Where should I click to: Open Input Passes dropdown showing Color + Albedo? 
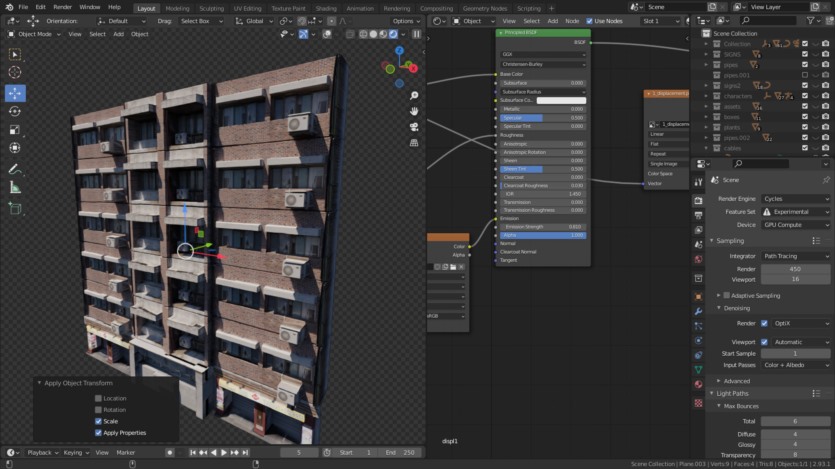(796, 365)
